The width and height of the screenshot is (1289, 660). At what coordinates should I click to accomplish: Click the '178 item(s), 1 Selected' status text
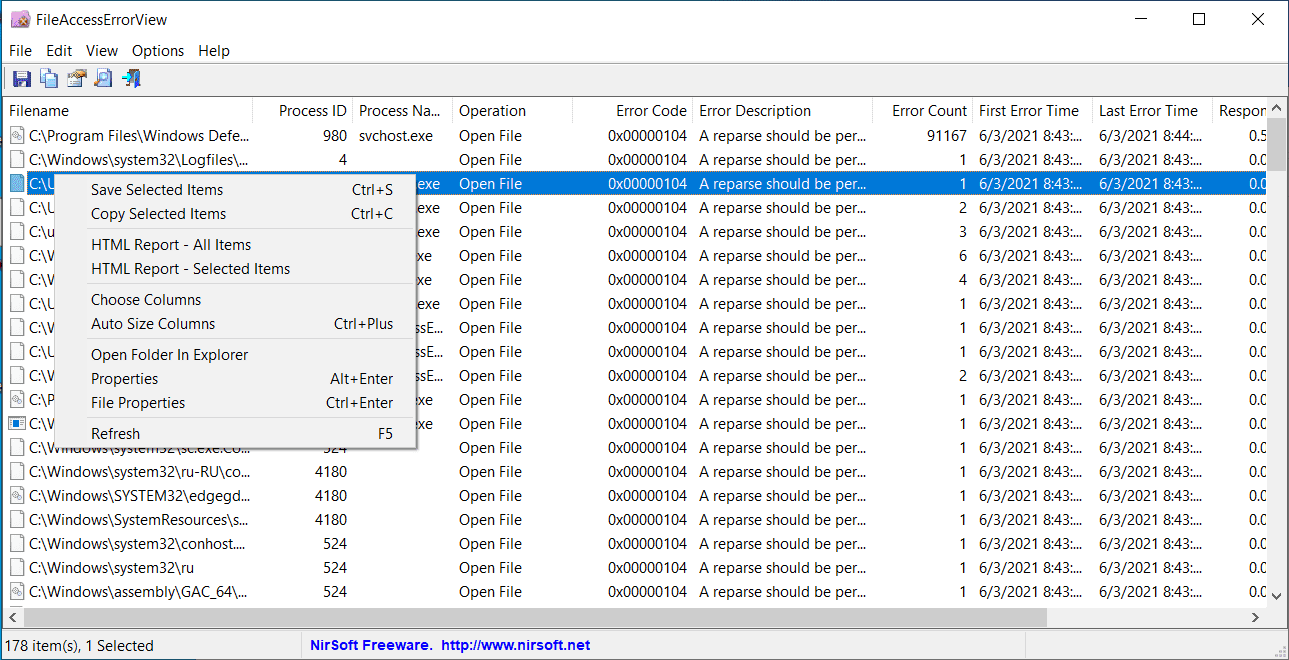pos(80,646)
